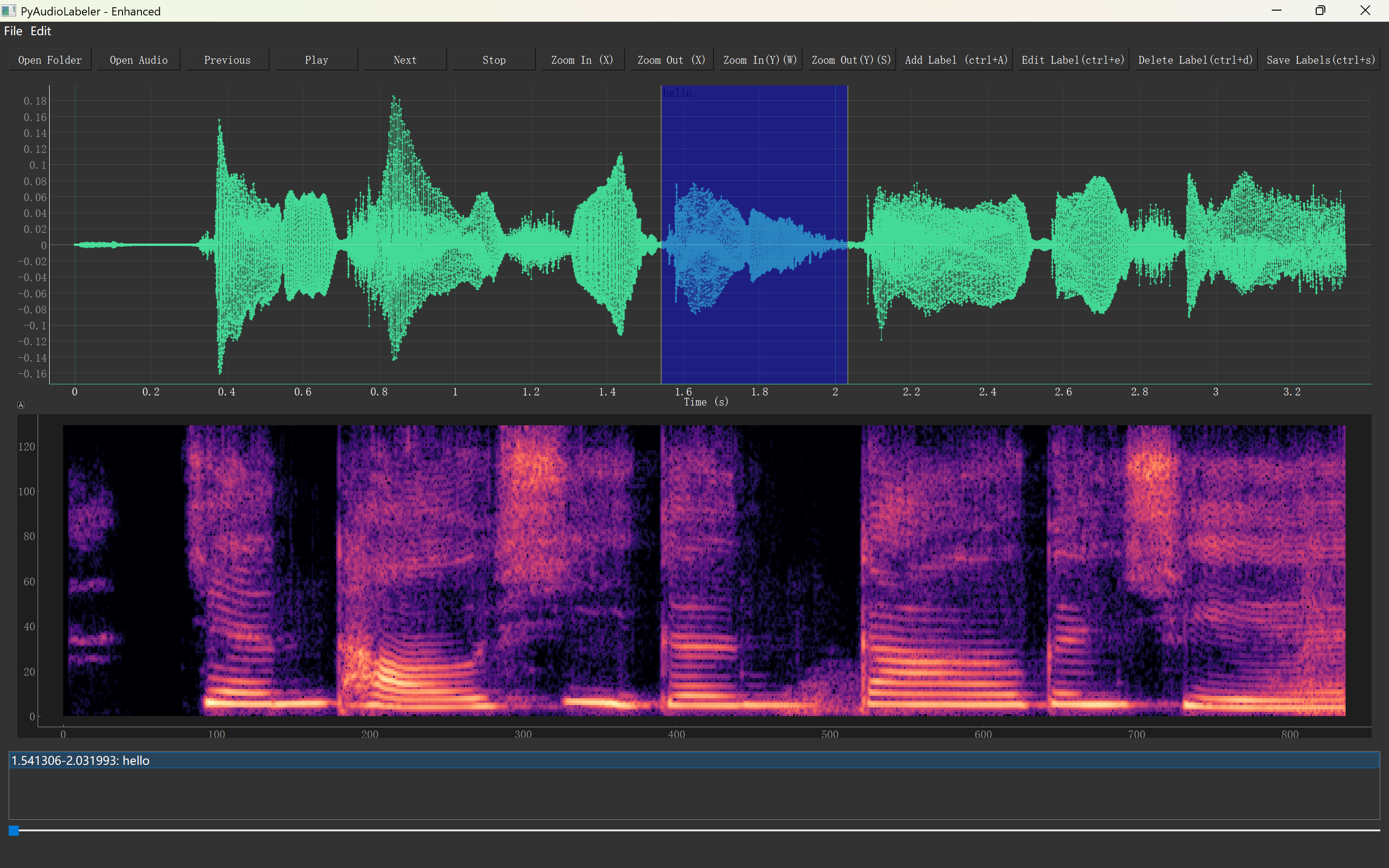This screenshot has width=1389, height=868.
Task: Skip to the Next audio file
Action: click(x=405, y=60)
